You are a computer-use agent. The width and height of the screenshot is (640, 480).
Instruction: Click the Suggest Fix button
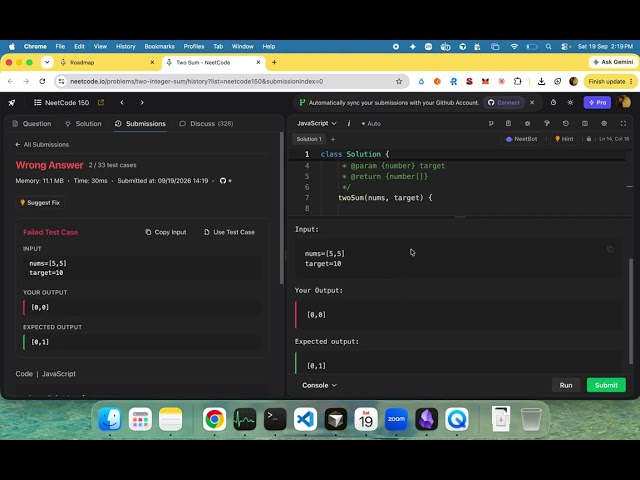click(x=40, y=203)
